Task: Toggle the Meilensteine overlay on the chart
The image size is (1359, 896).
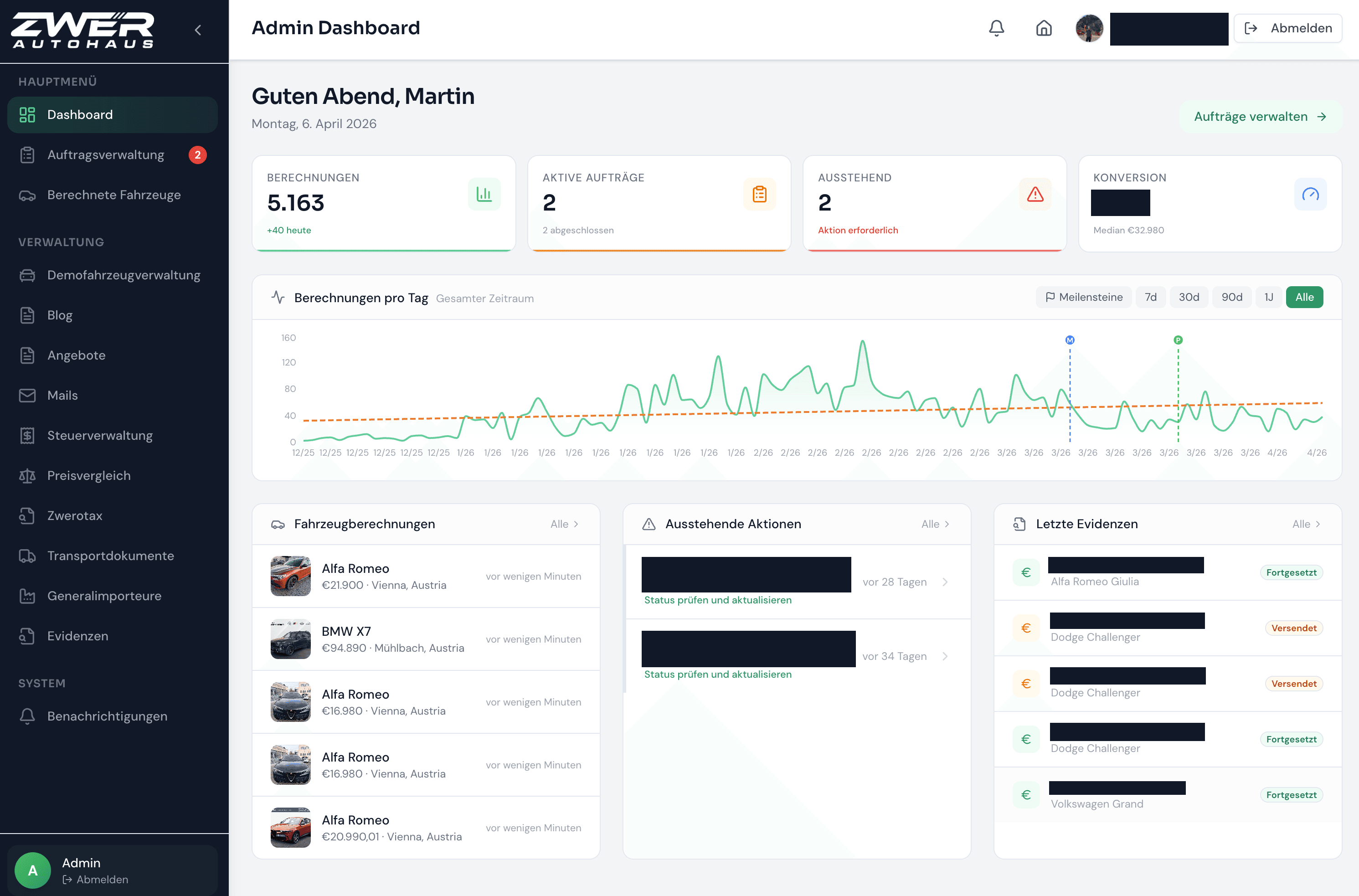Action: (1083, 297)
